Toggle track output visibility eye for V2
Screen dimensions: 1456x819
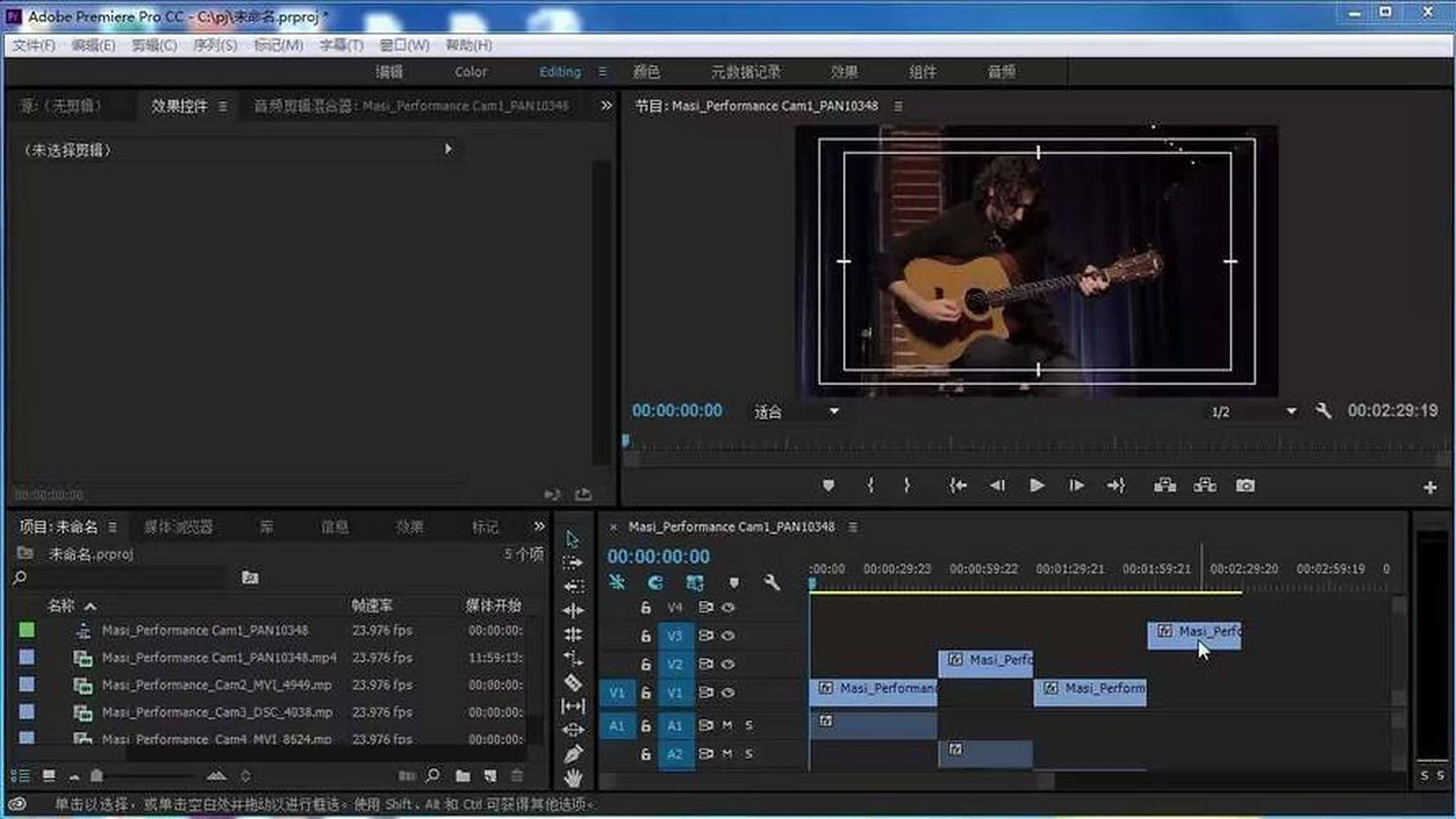(x=729, y=664)
